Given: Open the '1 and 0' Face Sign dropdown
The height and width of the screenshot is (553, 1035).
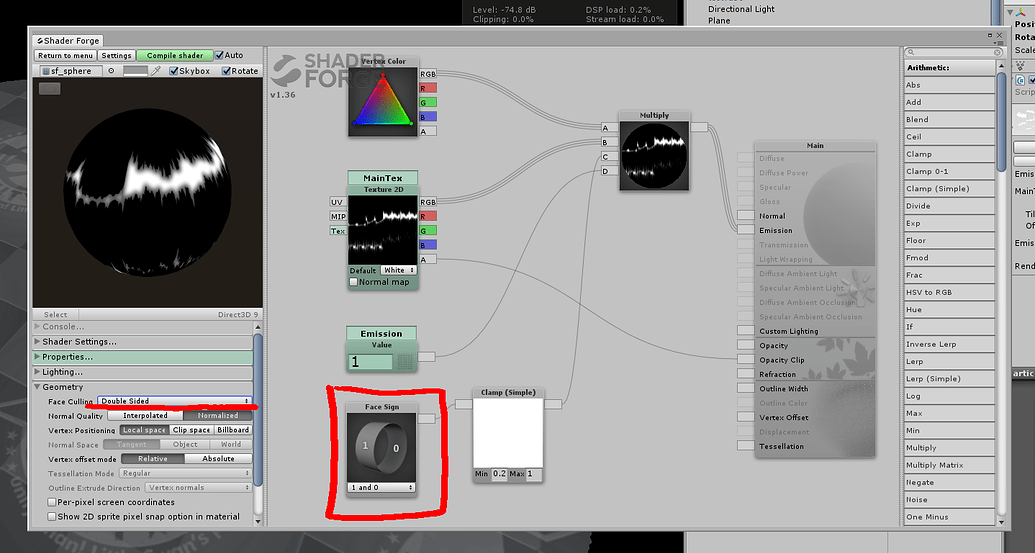Looking at the screenshot, I should (381, 487).
